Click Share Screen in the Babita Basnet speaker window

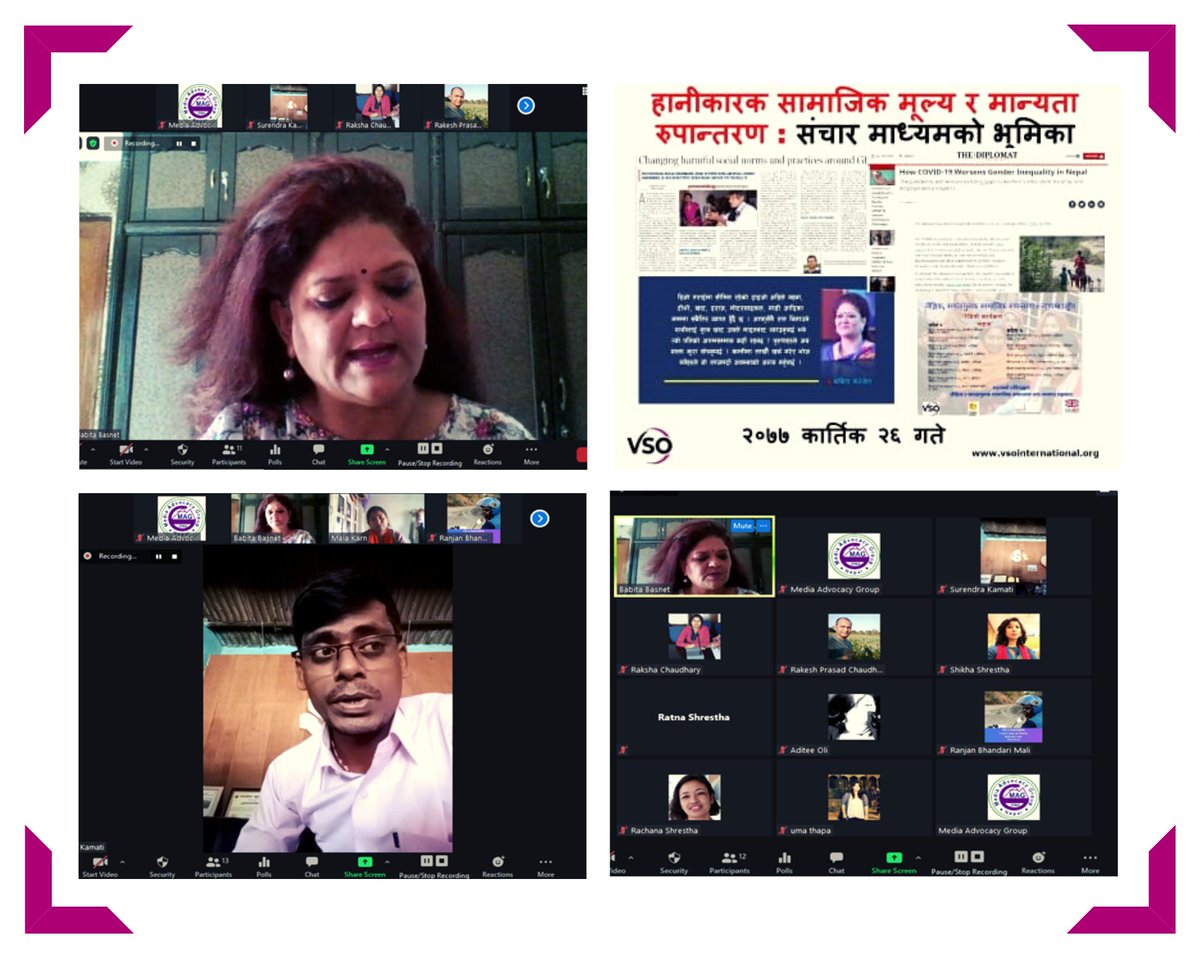pos(366,455)
